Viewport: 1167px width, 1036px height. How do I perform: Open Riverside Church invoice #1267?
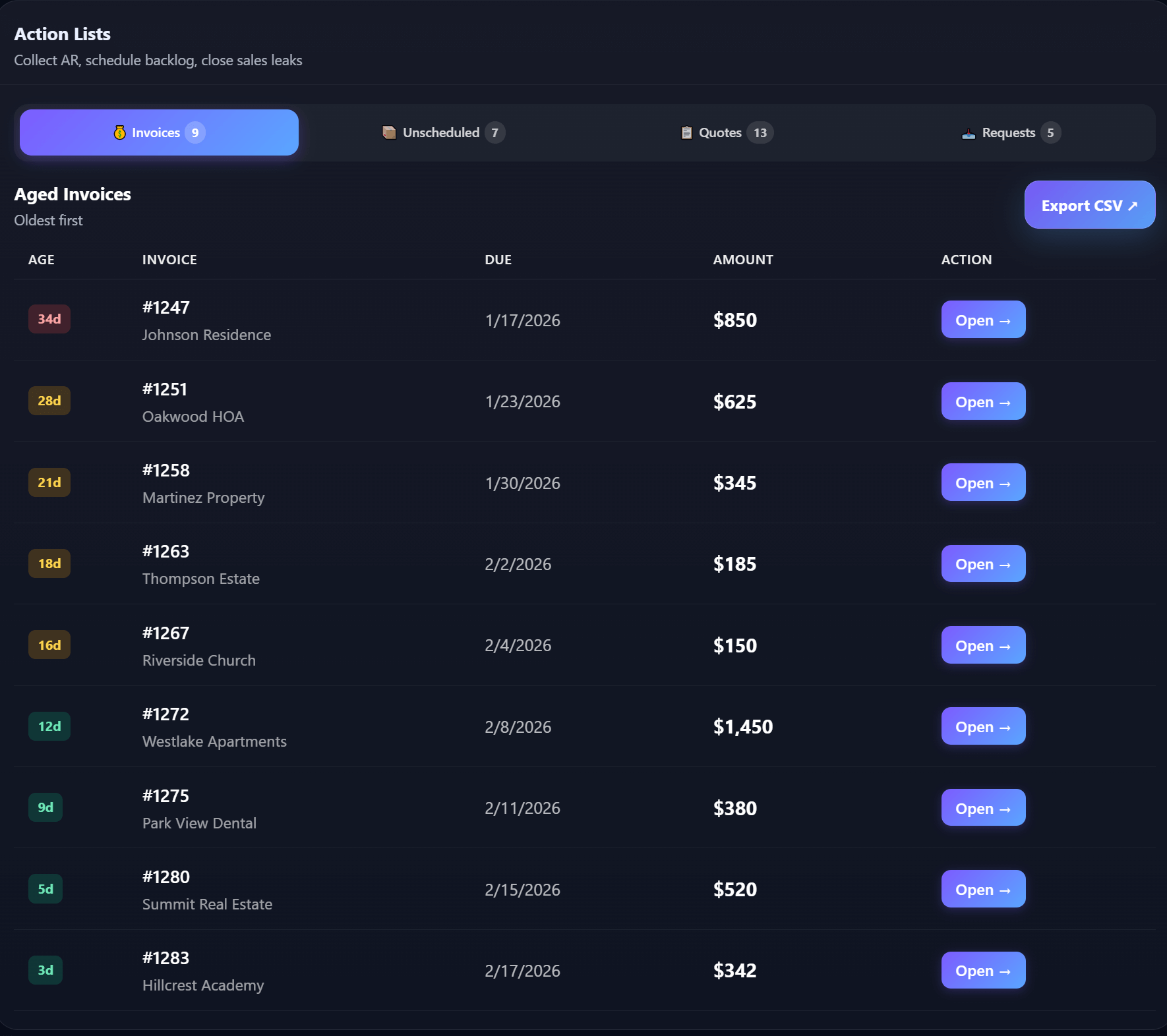982,645
